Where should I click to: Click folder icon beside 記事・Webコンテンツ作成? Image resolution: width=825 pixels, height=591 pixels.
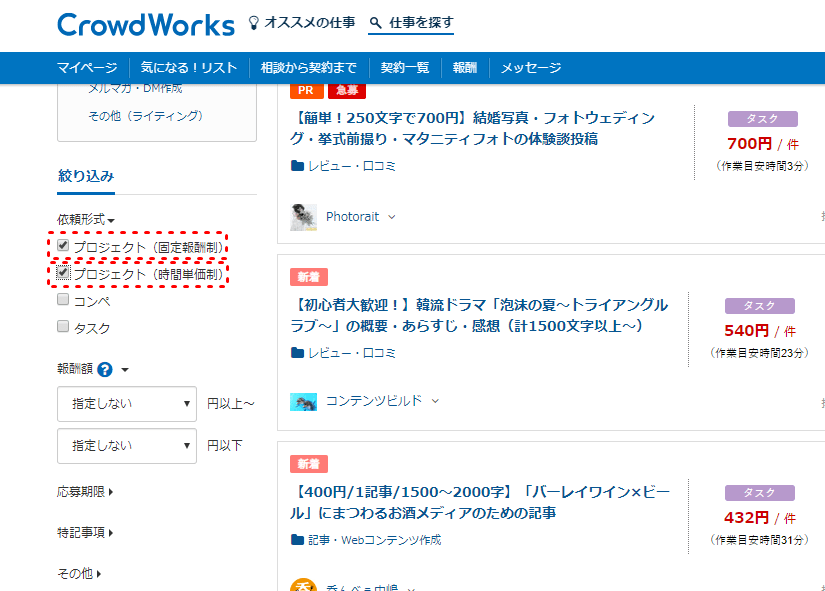(297, 540)
